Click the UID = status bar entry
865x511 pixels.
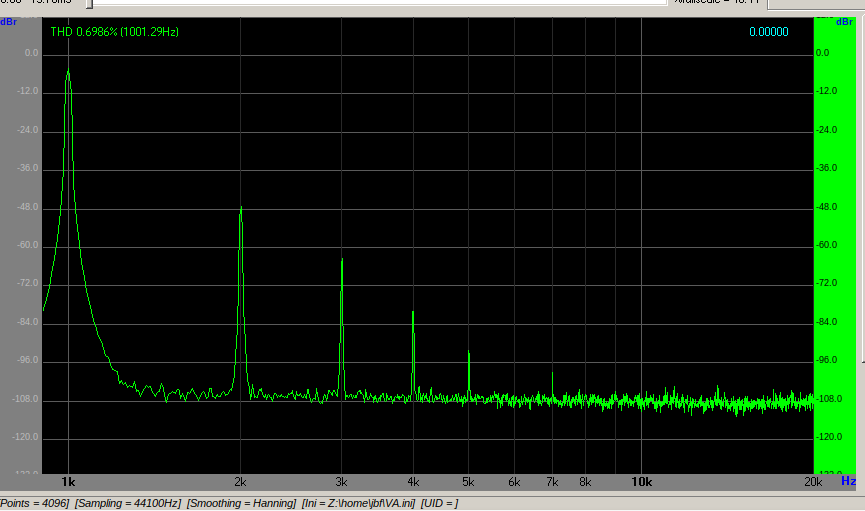click(x=439, y=503)
